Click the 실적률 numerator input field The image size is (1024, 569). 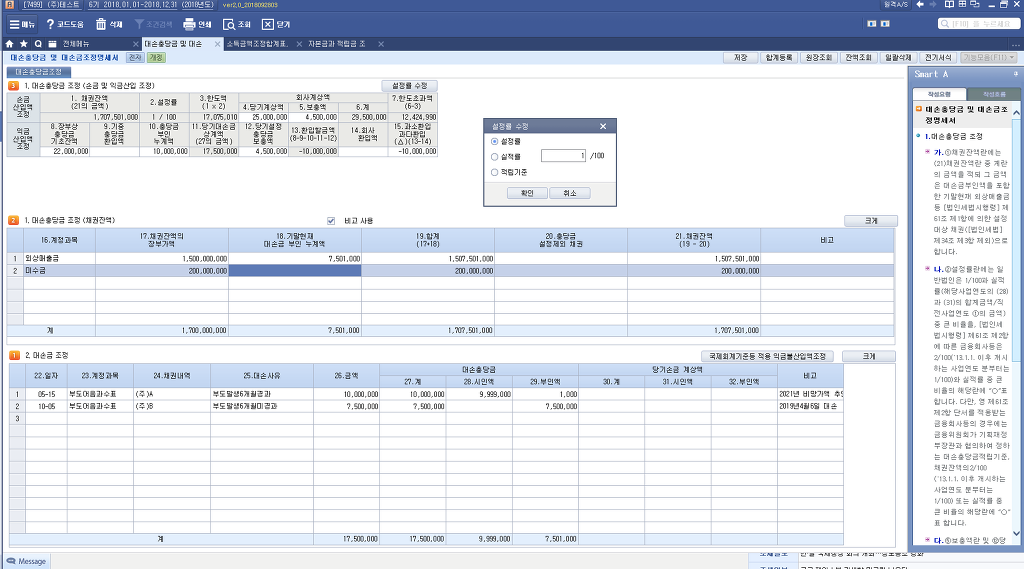[x=563, y=156]
